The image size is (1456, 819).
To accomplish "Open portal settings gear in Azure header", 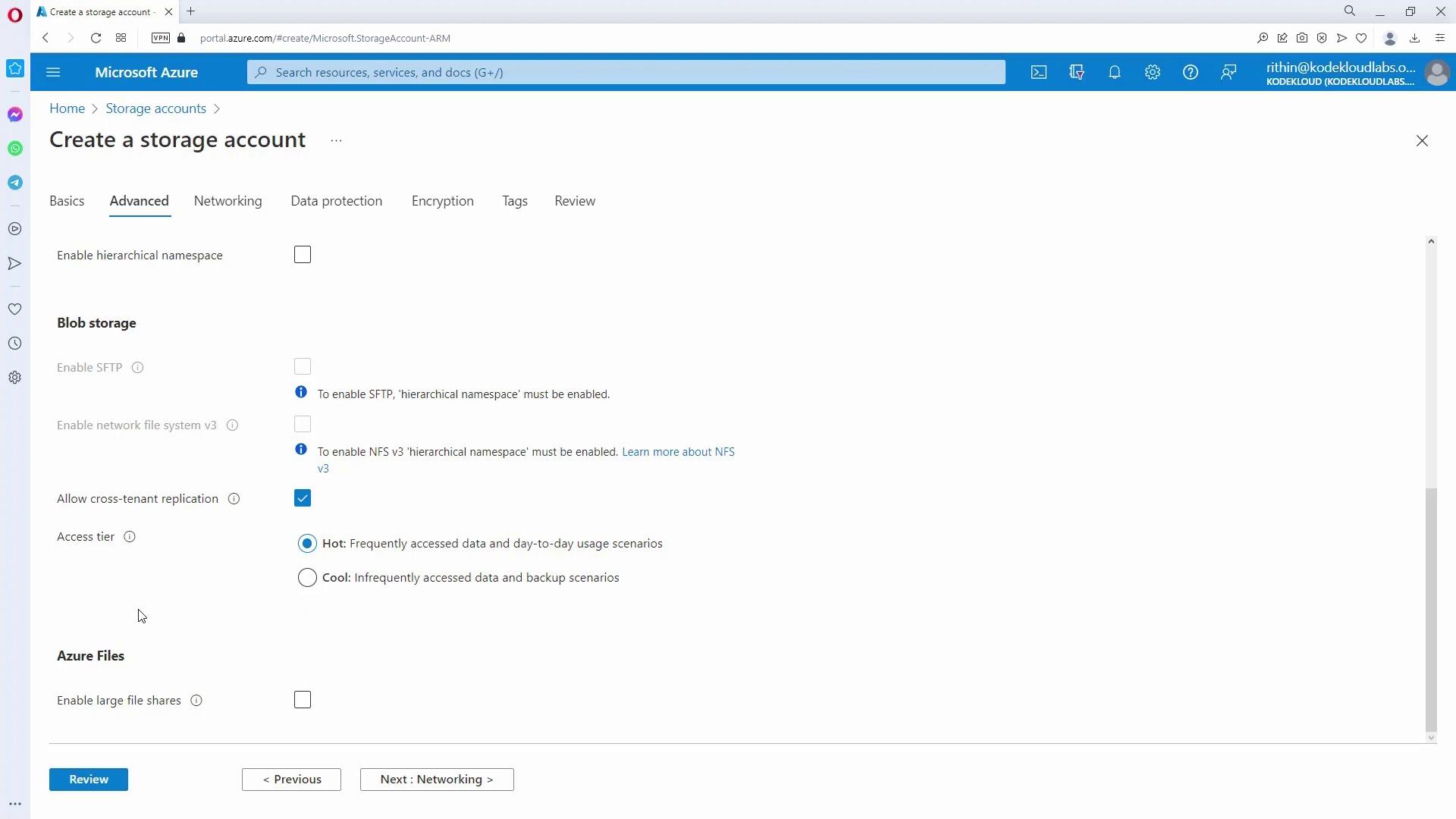I will pos(1153,72).
